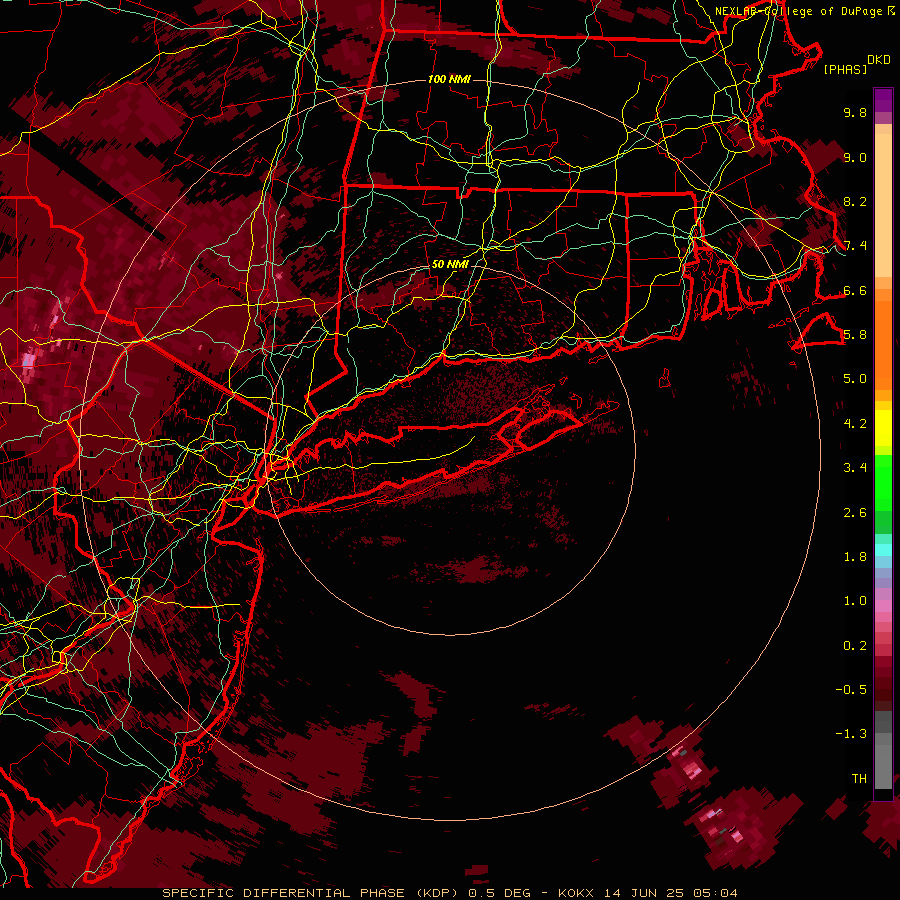900x900 pixels.
Task: Click the 3.4 scale value label
Action: click(855, 468)
